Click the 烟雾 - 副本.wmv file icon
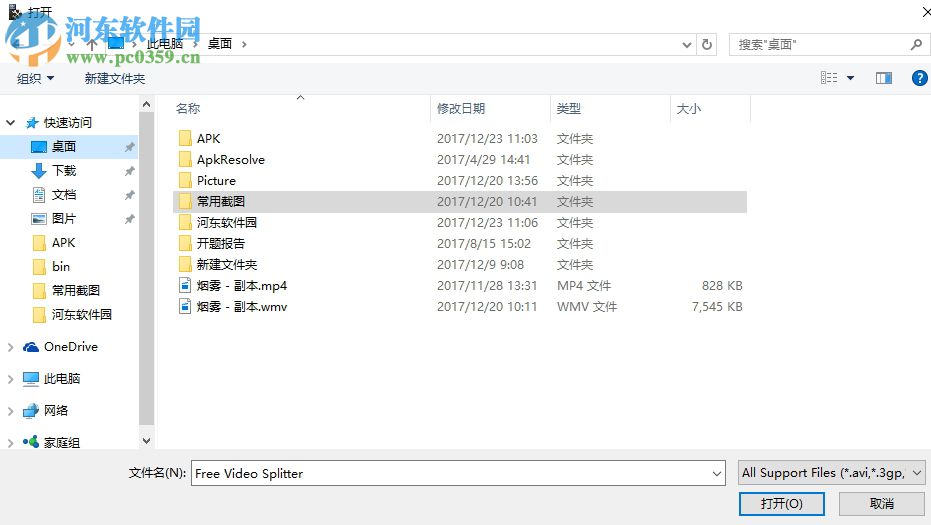Image resolution: width=931 pixels, height=525 pixels. (185, 306)
